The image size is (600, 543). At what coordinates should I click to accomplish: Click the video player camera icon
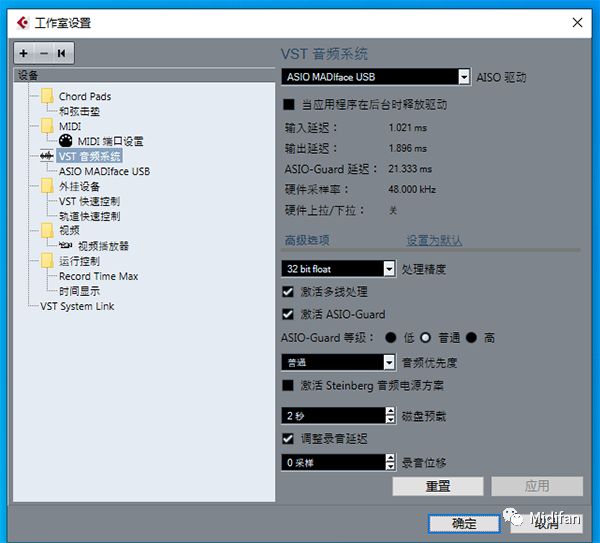click(x=66, y=245)
